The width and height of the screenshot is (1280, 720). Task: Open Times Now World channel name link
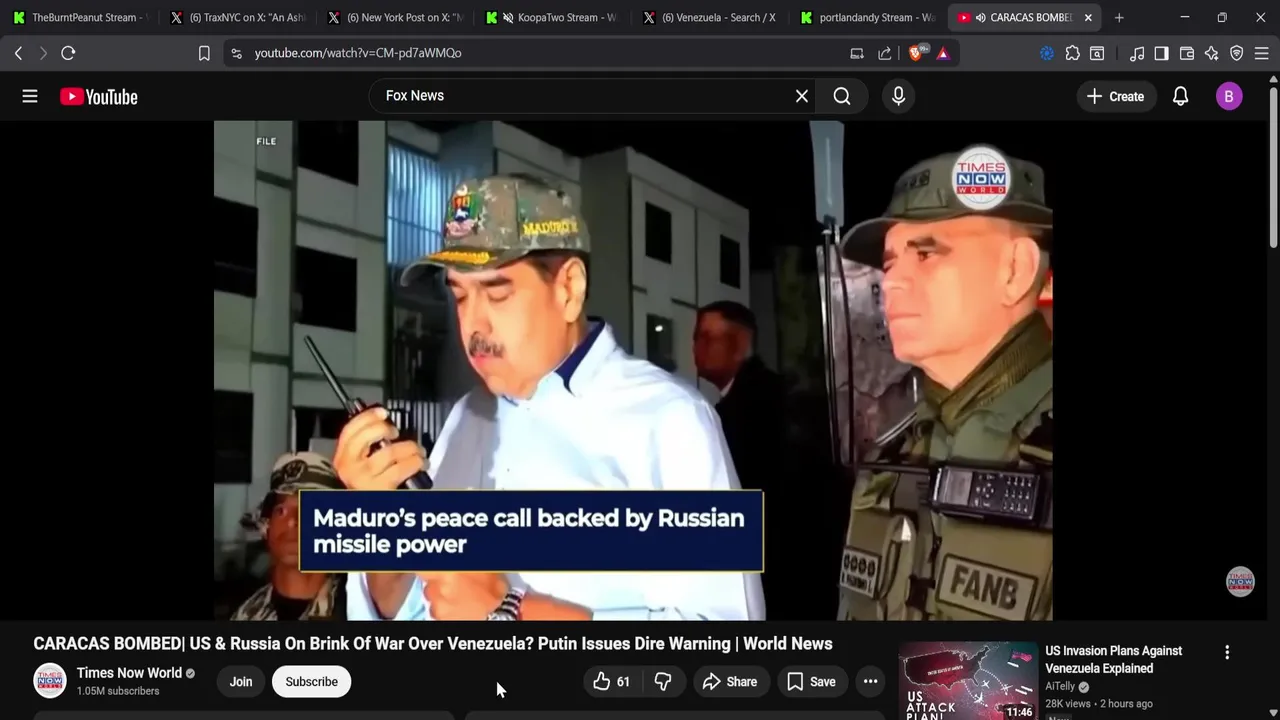tap(129, 673)
